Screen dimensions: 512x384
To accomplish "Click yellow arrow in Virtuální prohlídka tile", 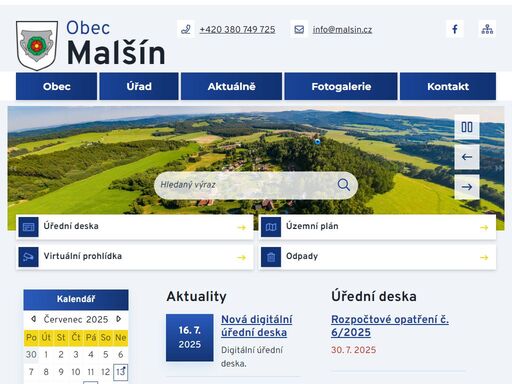I will (x=241, y=257).
